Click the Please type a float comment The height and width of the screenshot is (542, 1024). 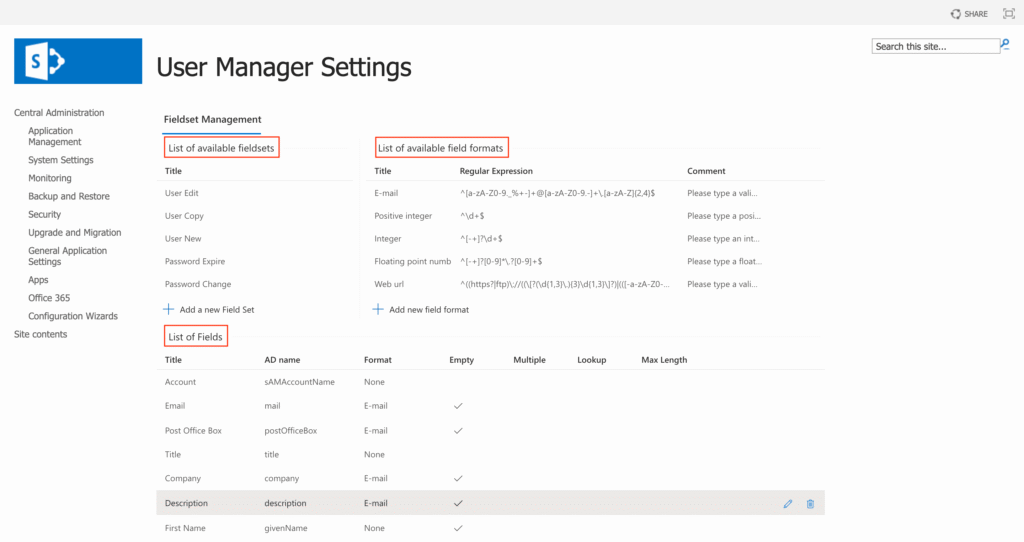click(724, 261)
